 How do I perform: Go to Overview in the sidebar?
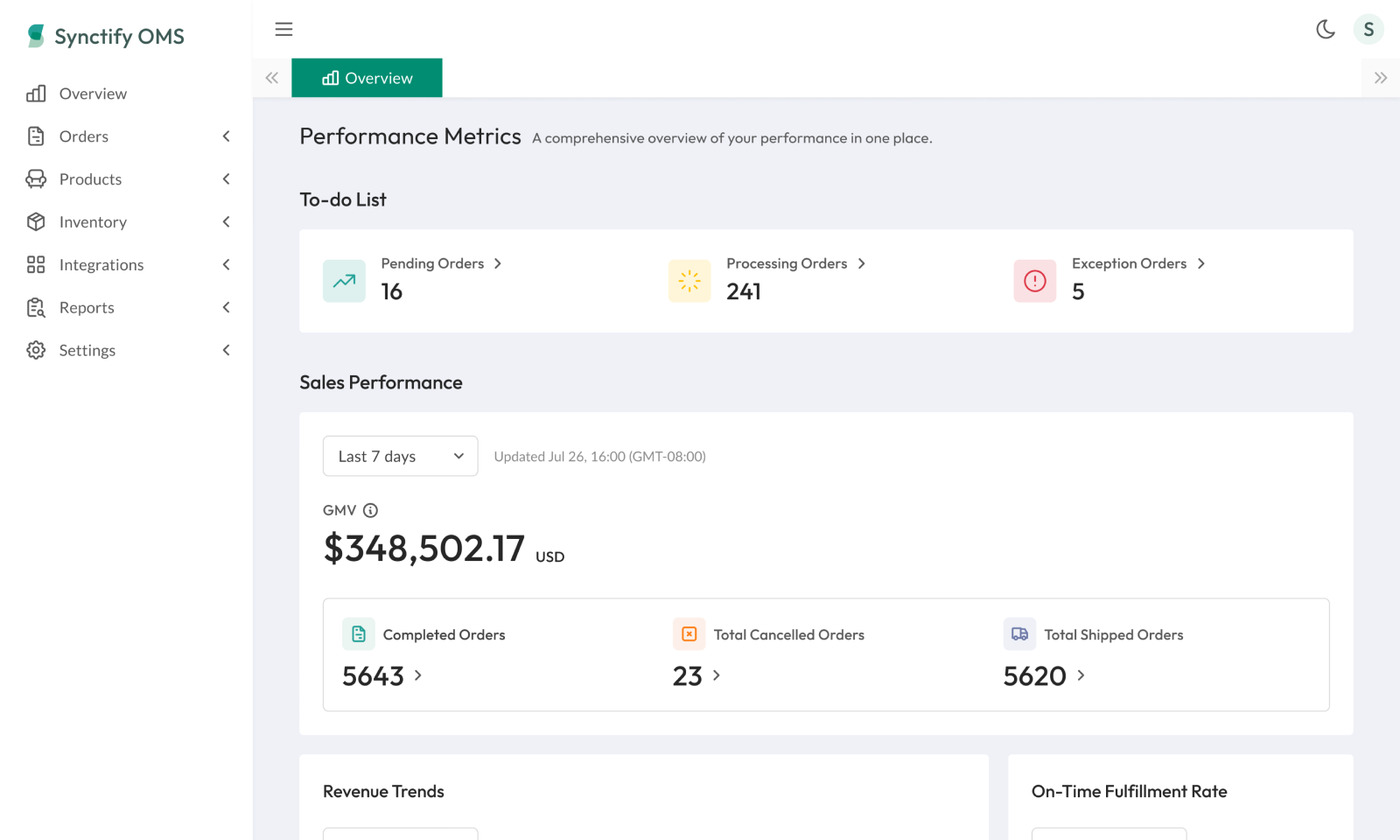pos(93,94)
